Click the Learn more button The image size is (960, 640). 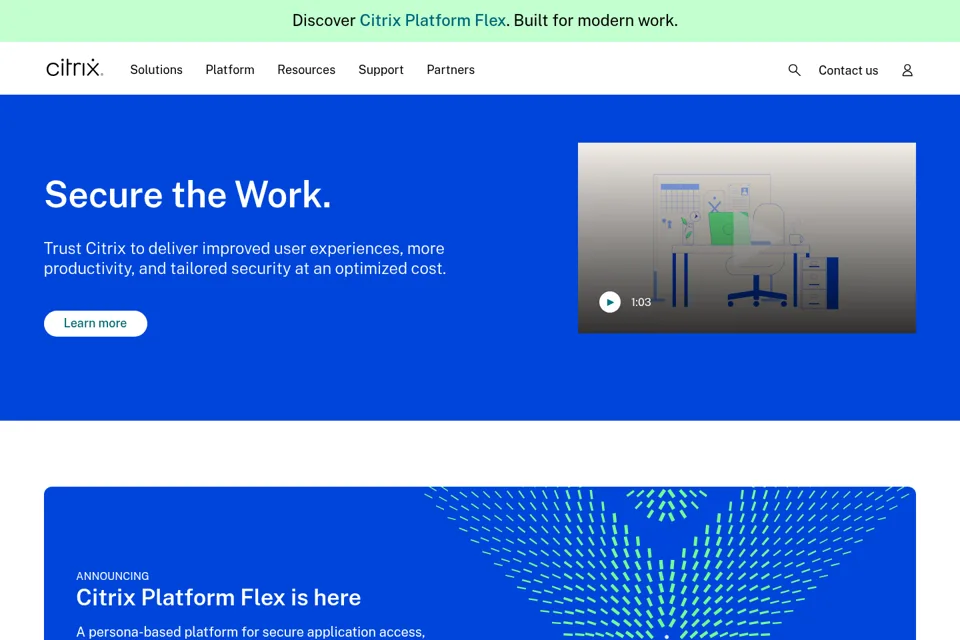(96, 323)
